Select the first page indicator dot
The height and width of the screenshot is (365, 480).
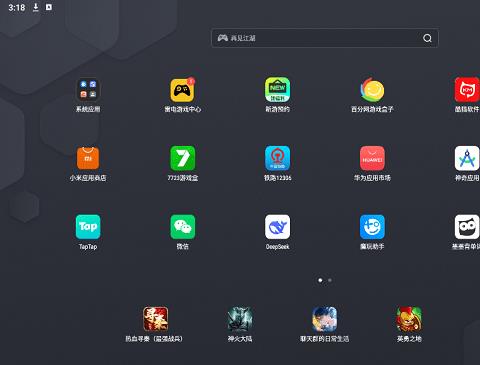[320, 280]
